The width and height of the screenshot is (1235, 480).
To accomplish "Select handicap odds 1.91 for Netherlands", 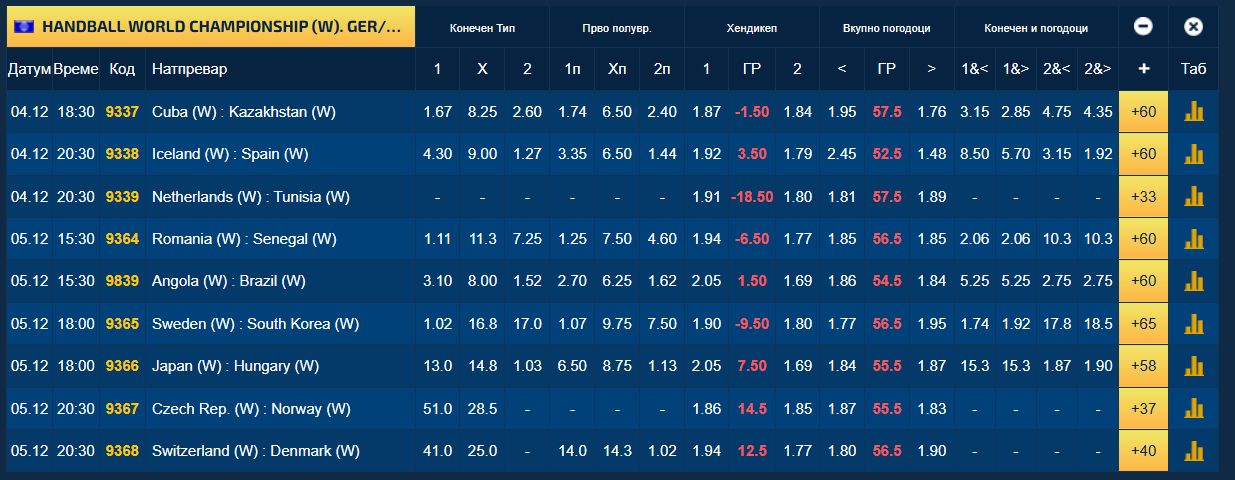I will tap(706, 197).
